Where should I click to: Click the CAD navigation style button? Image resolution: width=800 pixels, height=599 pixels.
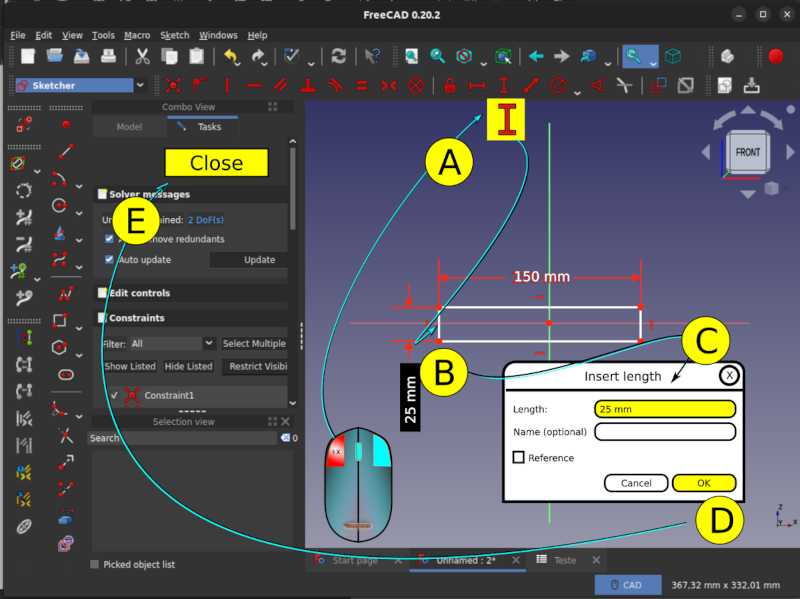pos(628,585)
